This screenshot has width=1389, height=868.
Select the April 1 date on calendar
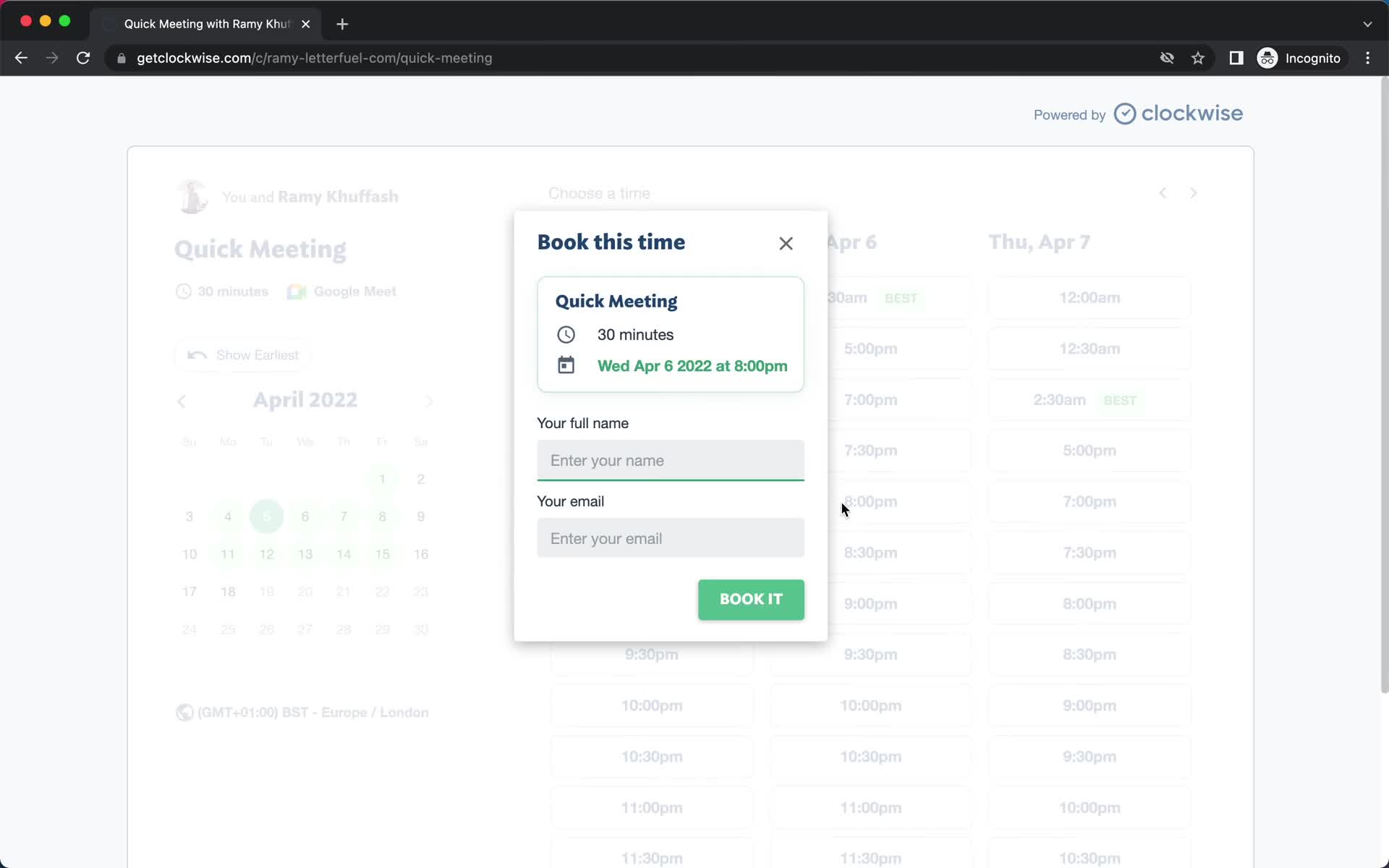382,479
